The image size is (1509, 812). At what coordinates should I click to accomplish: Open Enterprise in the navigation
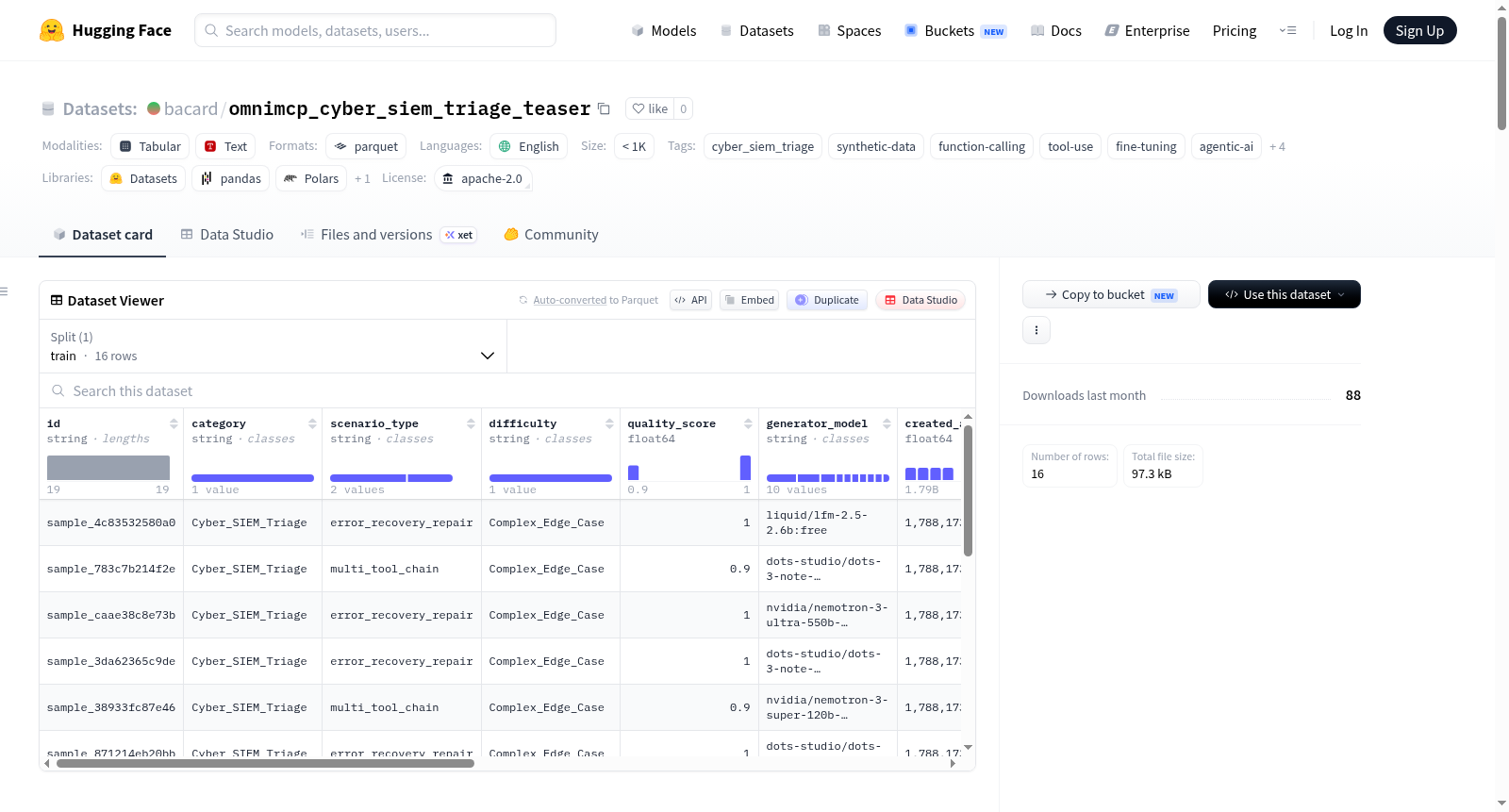click(1147, 30)
